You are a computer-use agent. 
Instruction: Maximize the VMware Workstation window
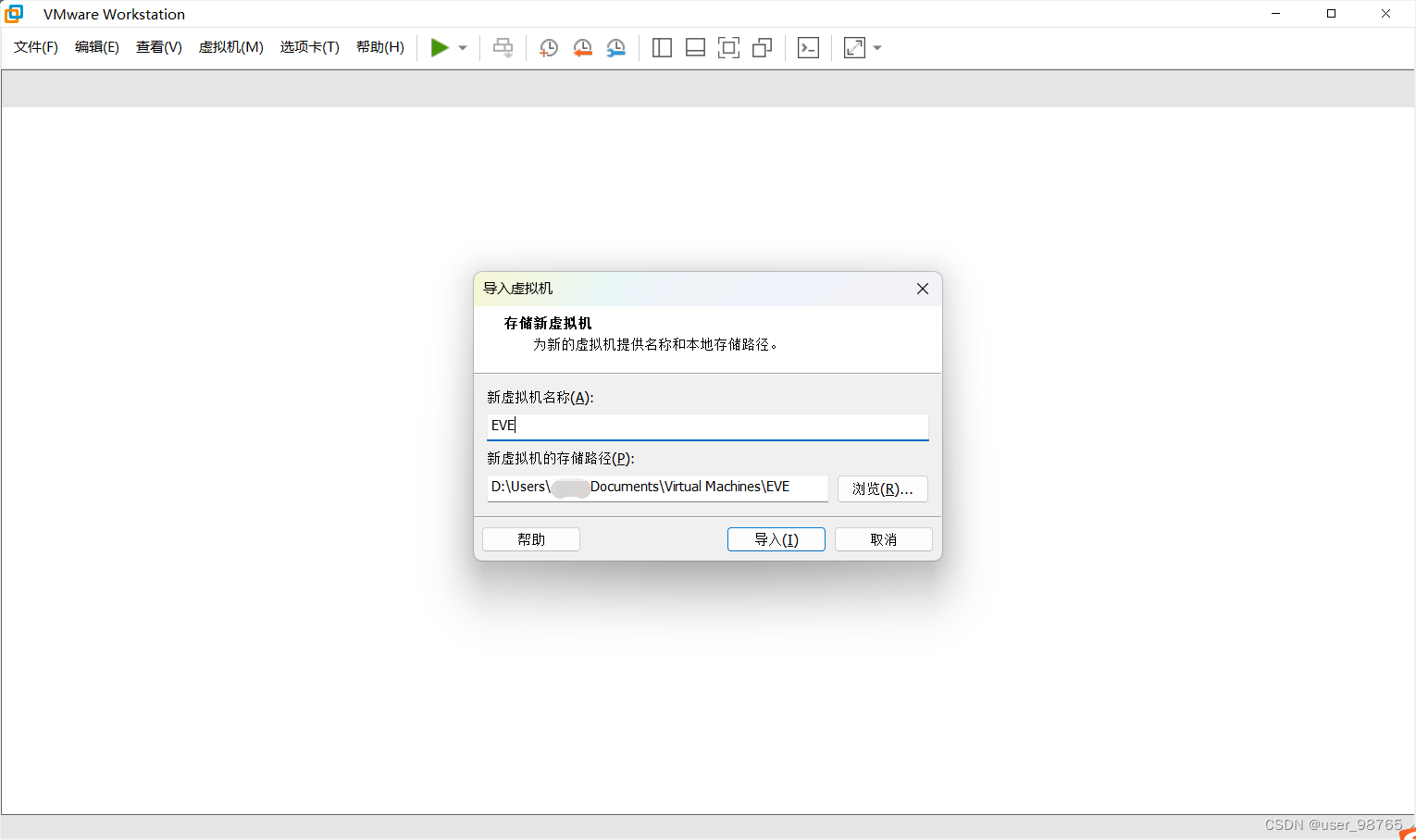pyautogui.click(x=1331, y=14)
